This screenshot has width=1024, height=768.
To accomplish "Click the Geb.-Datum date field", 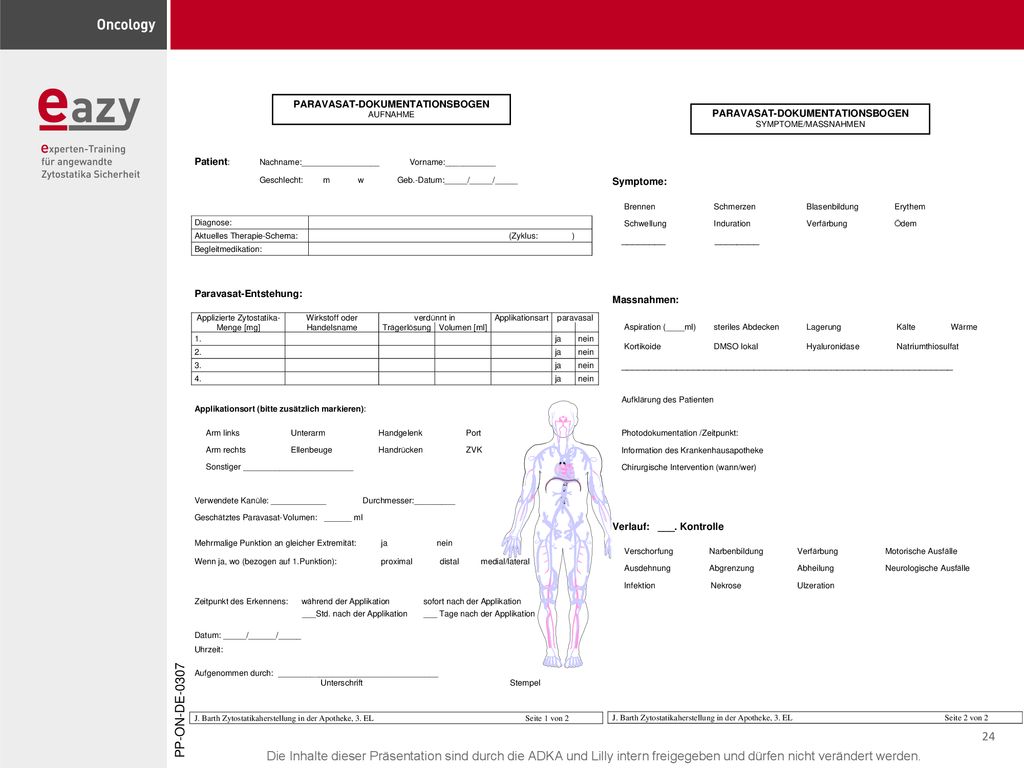I will [481, 181].
